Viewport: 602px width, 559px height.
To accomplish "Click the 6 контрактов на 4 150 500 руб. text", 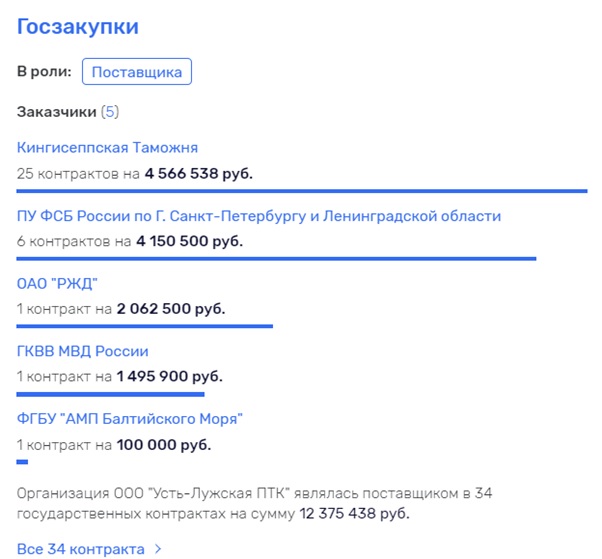I will (x=130, y=241).
